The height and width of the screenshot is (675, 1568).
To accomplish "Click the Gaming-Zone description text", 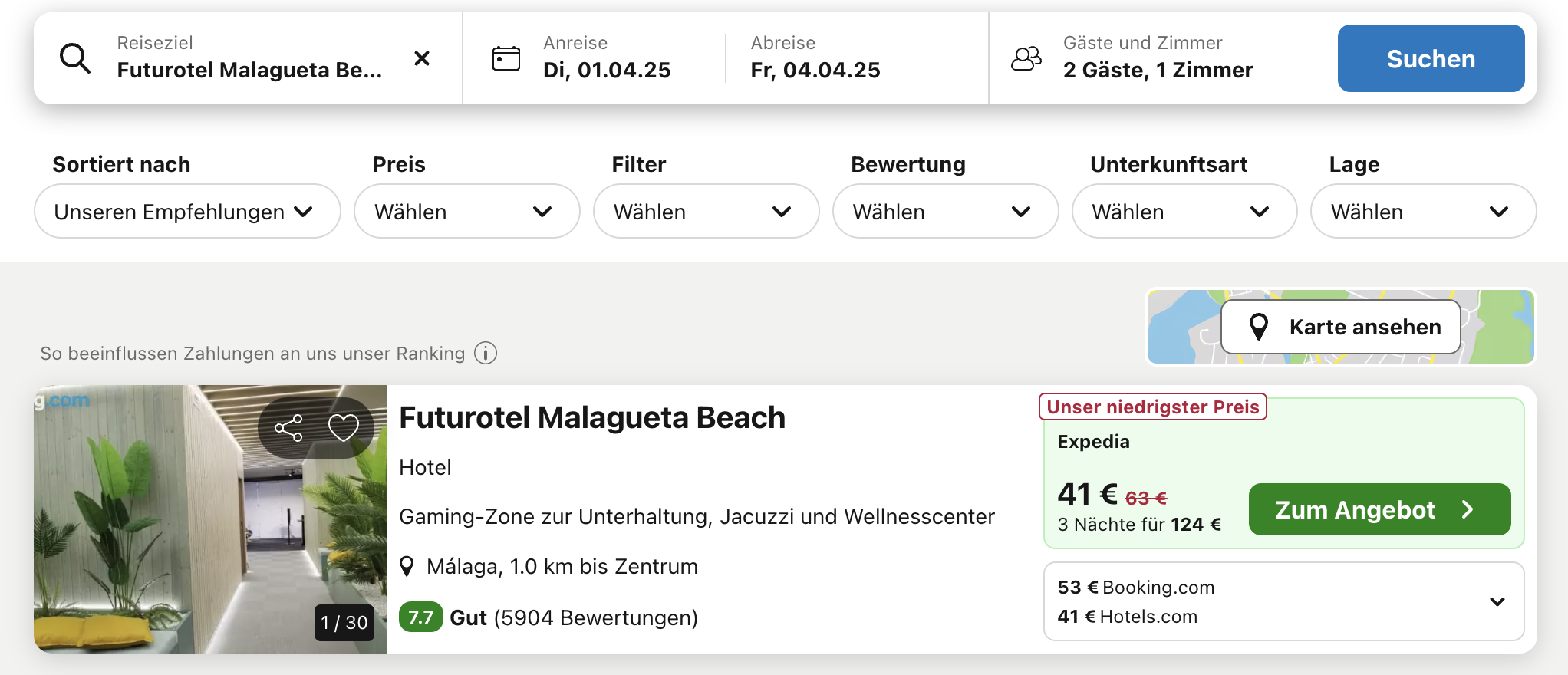I will click(x=697, y=517).
